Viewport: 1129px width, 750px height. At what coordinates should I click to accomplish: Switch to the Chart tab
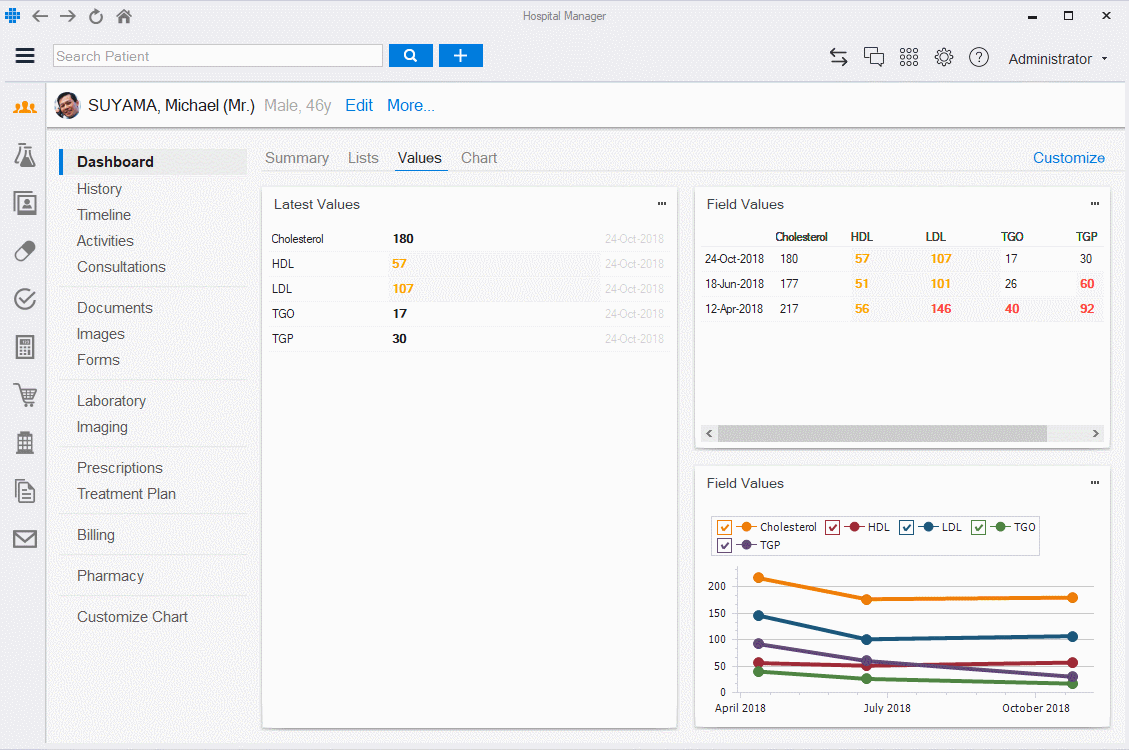click(479, 158)
